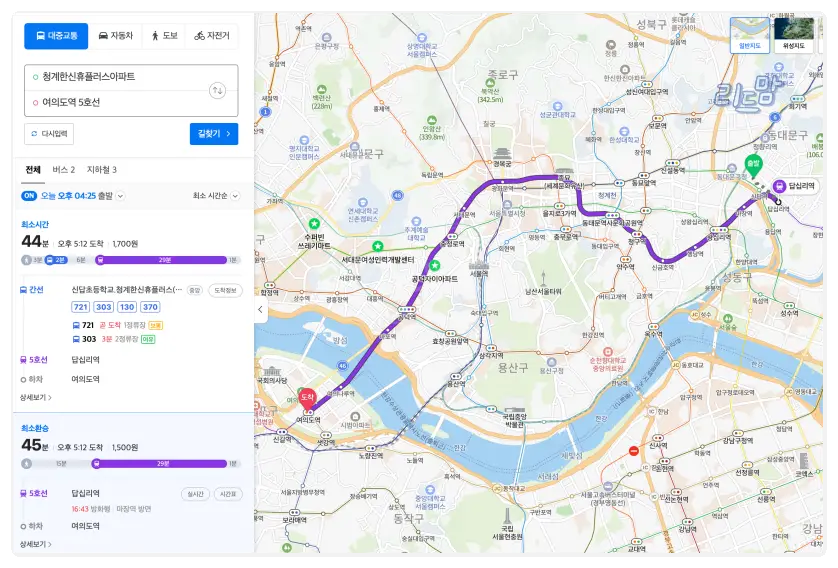Click the 경복궁 palace icon on map

point(502,154)
